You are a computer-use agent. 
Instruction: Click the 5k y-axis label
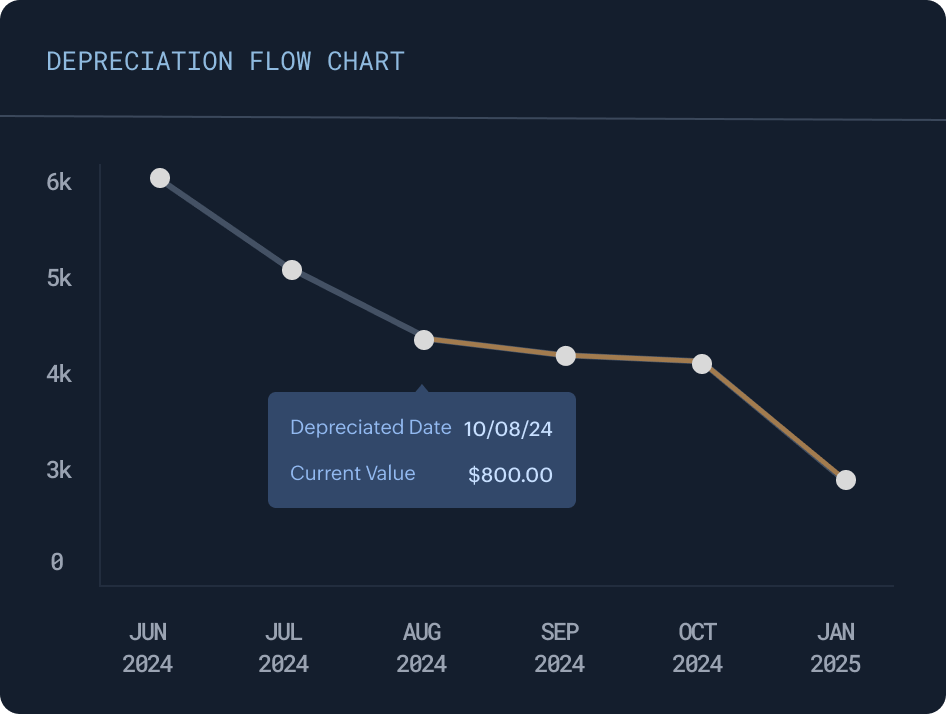tap(59, 278)
